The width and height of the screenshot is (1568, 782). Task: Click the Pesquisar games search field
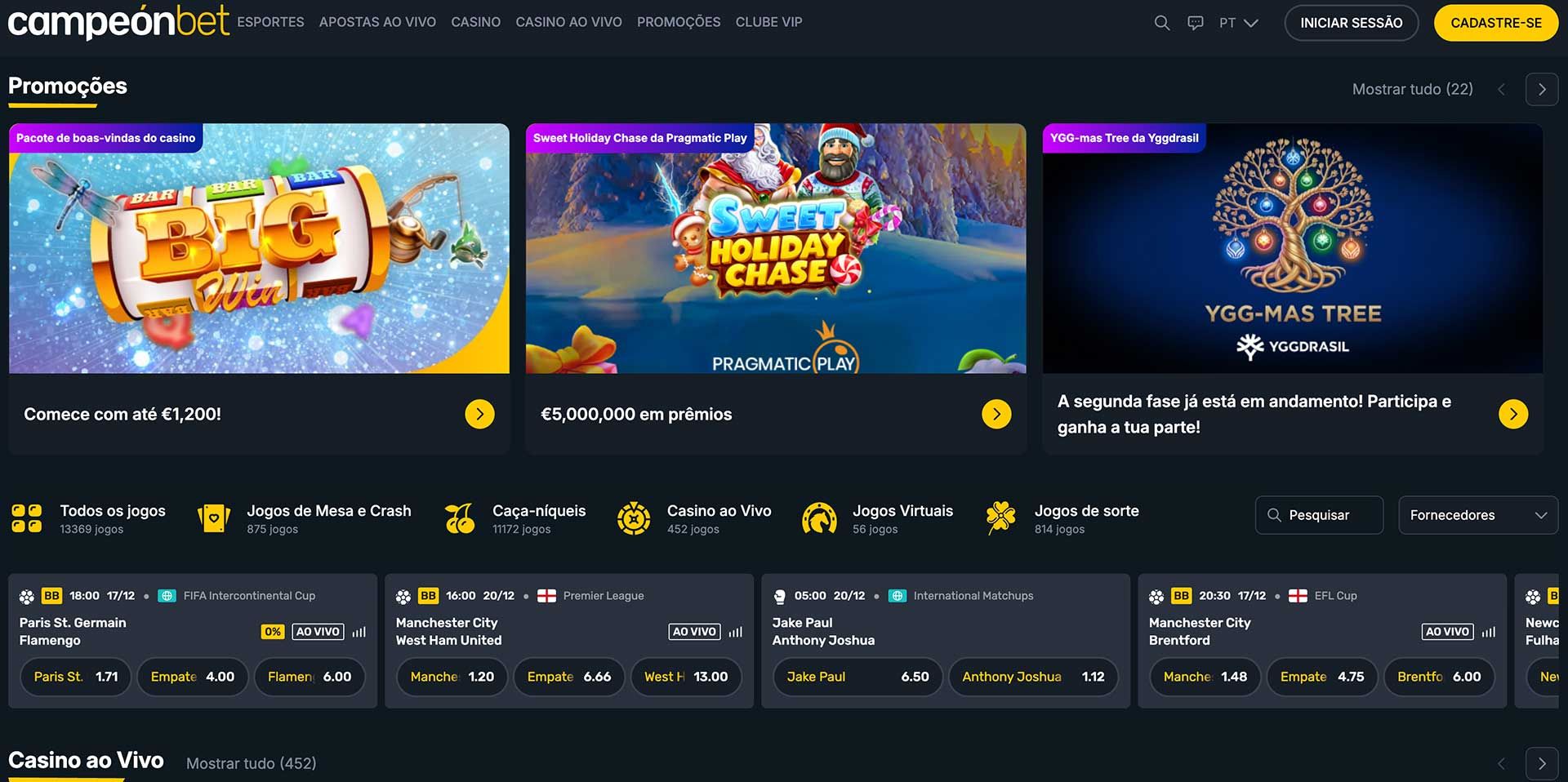tap(1319, 515)
